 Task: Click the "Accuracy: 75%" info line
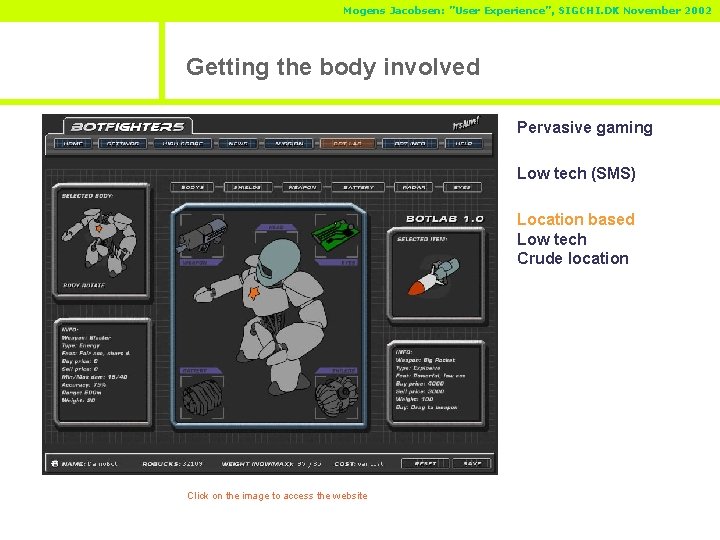[x=84, y=385]
